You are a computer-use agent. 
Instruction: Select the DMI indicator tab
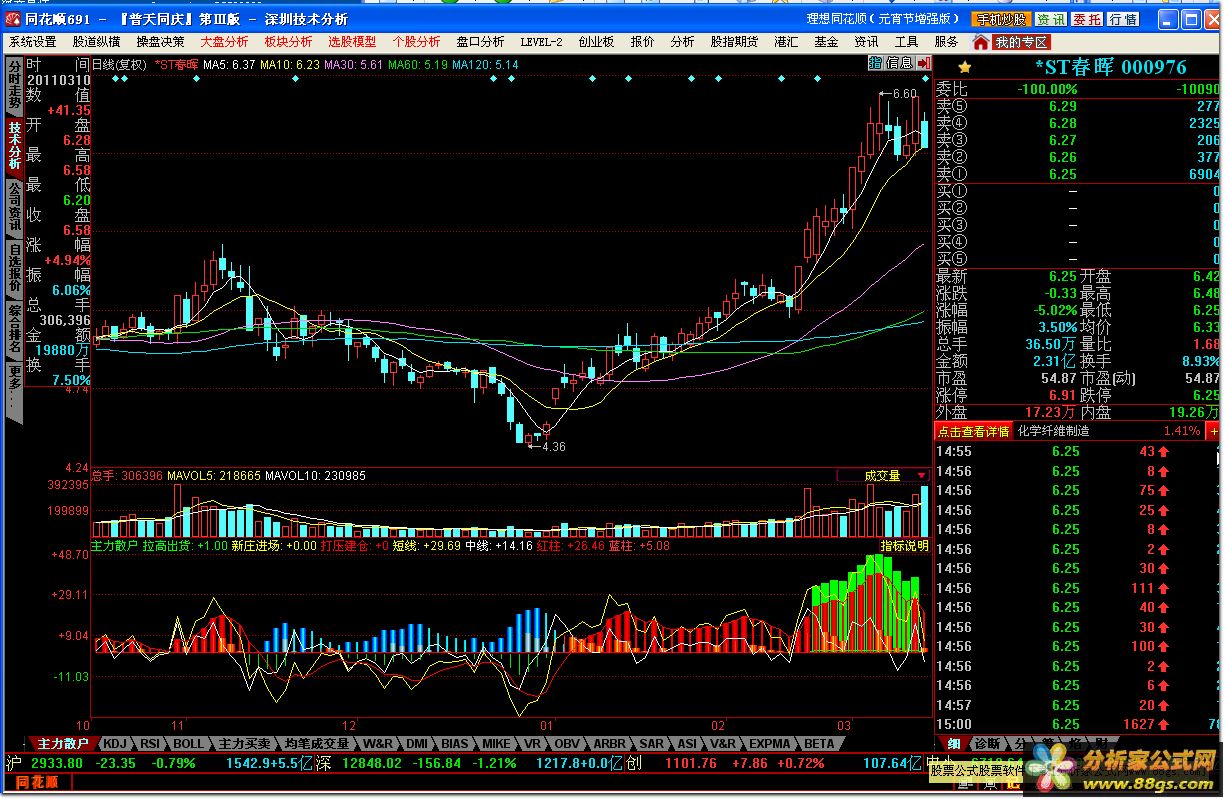417,744
